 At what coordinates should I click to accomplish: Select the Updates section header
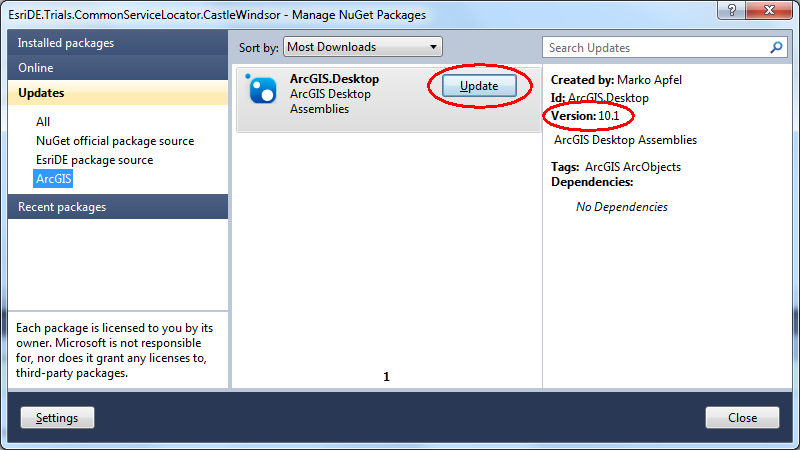pyautogui.click(x=118, y=93)
